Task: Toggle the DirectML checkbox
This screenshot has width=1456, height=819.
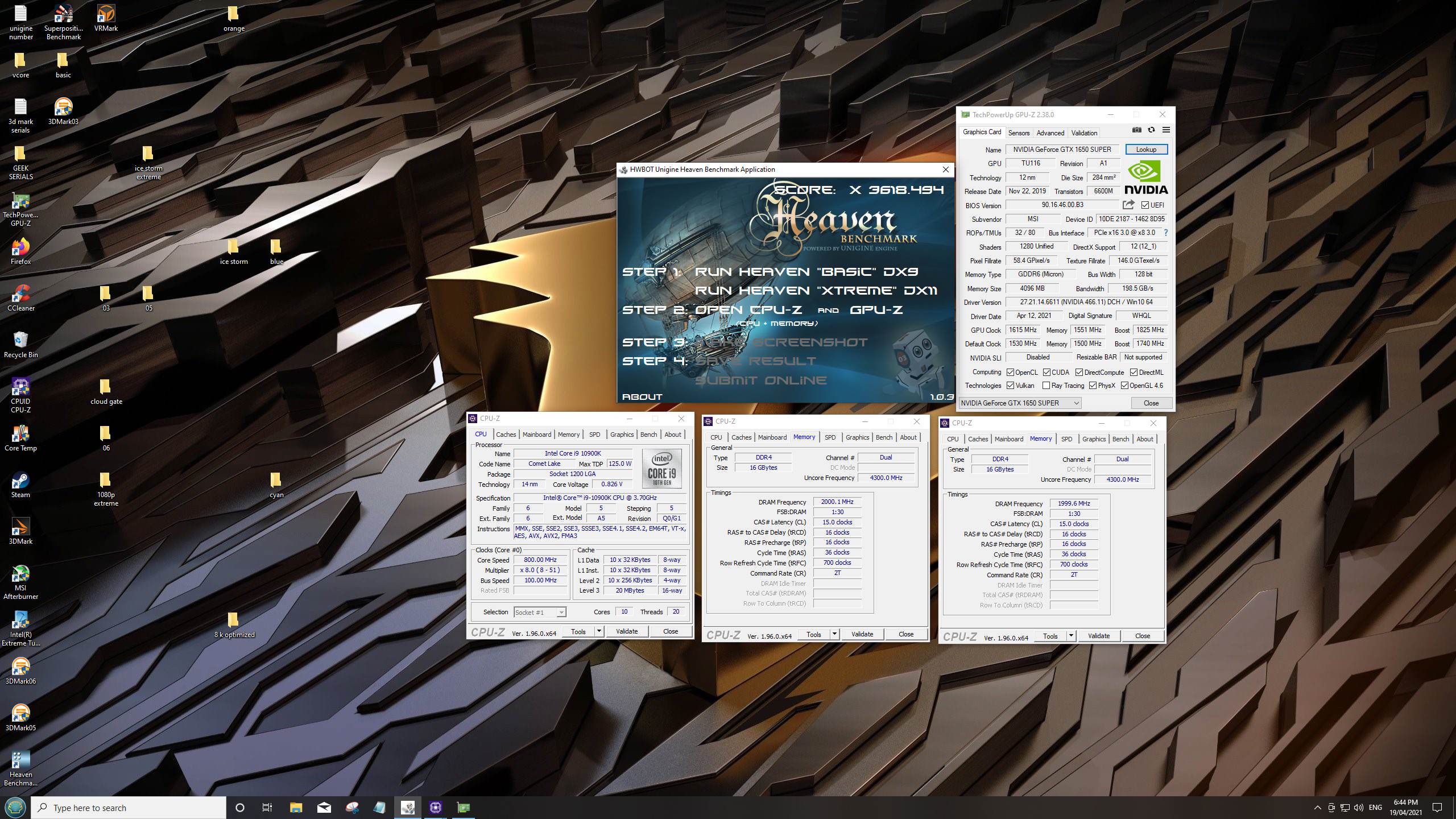Action: click(x=1134, y=373)
